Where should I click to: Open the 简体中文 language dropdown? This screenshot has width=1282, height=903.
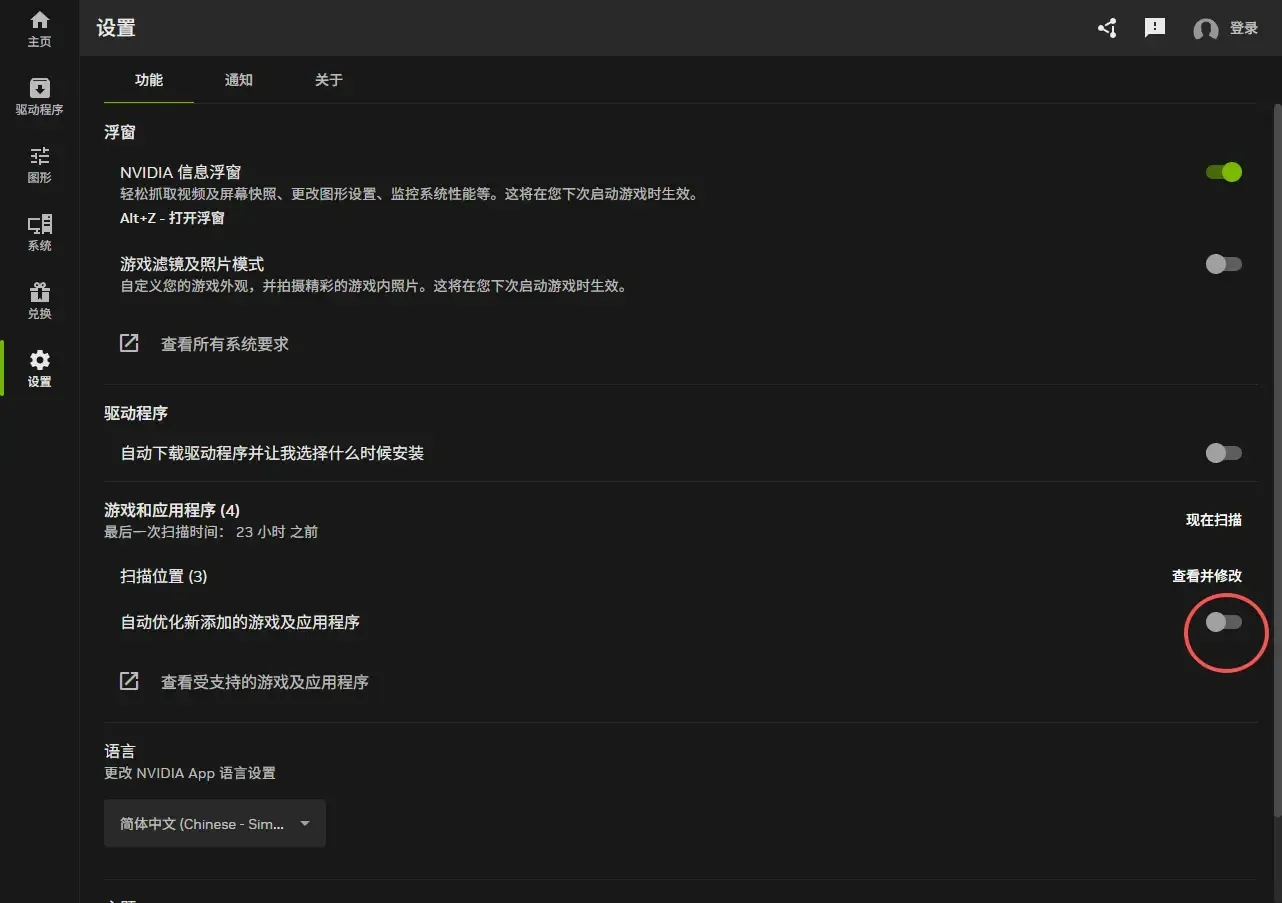(215, 824)
